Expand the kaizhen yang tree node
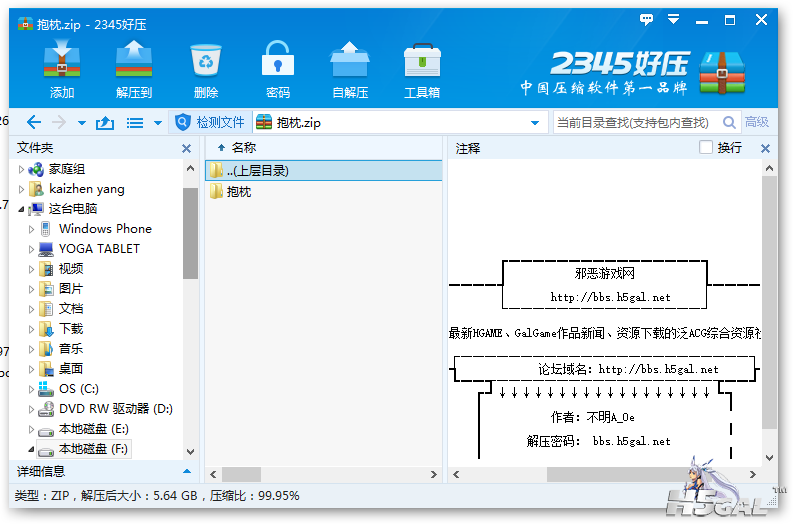 coord(21,189)
